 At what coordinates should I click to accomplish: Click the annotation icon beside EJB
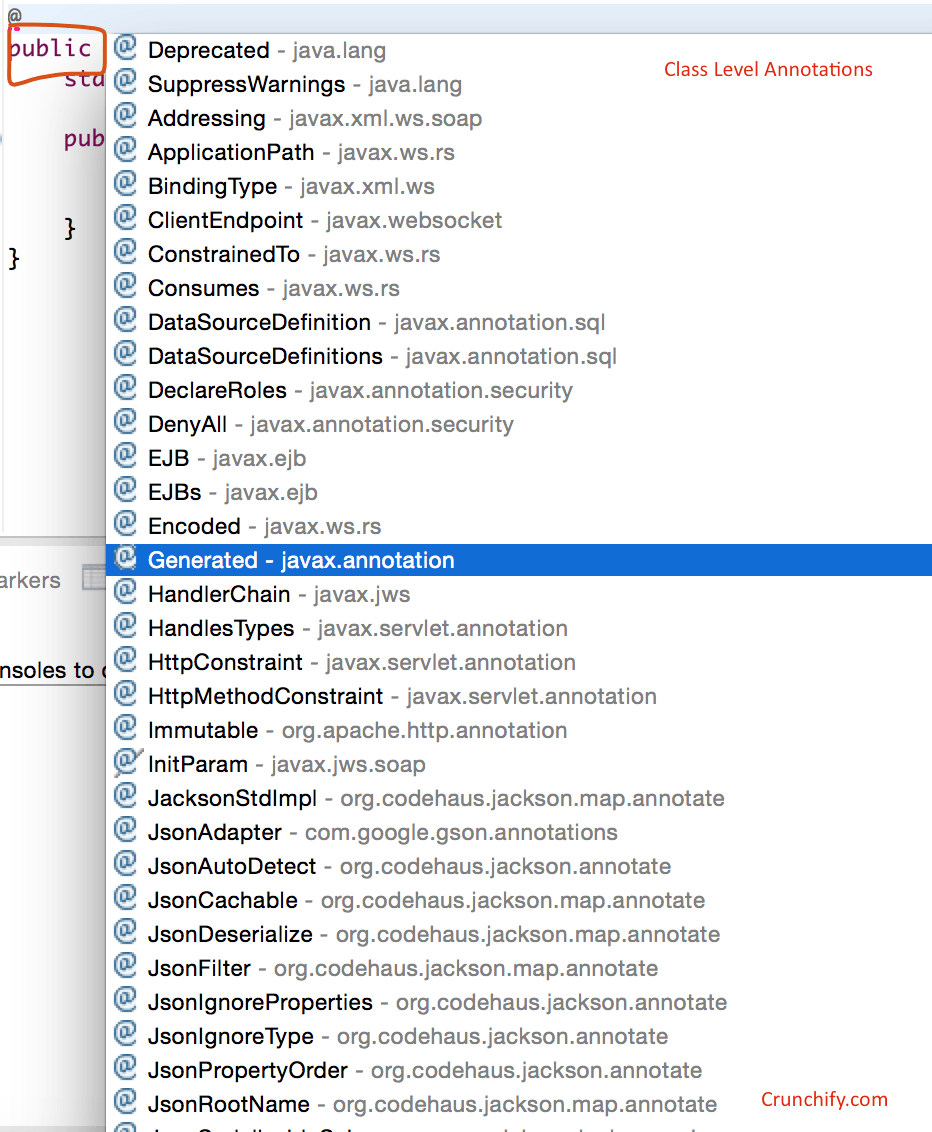[x=125, y=457]
